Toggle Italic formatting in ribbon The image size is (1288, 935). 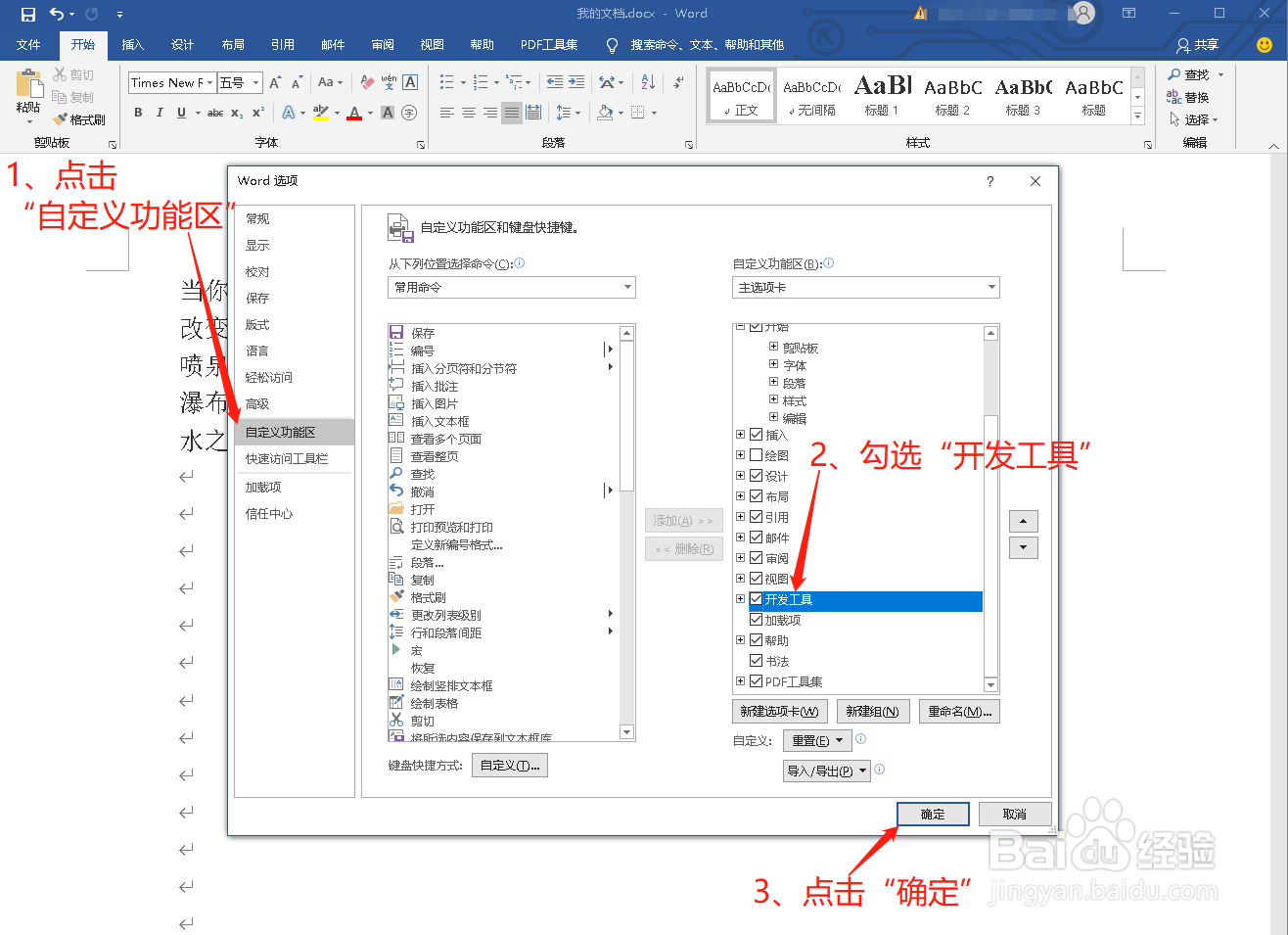[x=160, y=113]
